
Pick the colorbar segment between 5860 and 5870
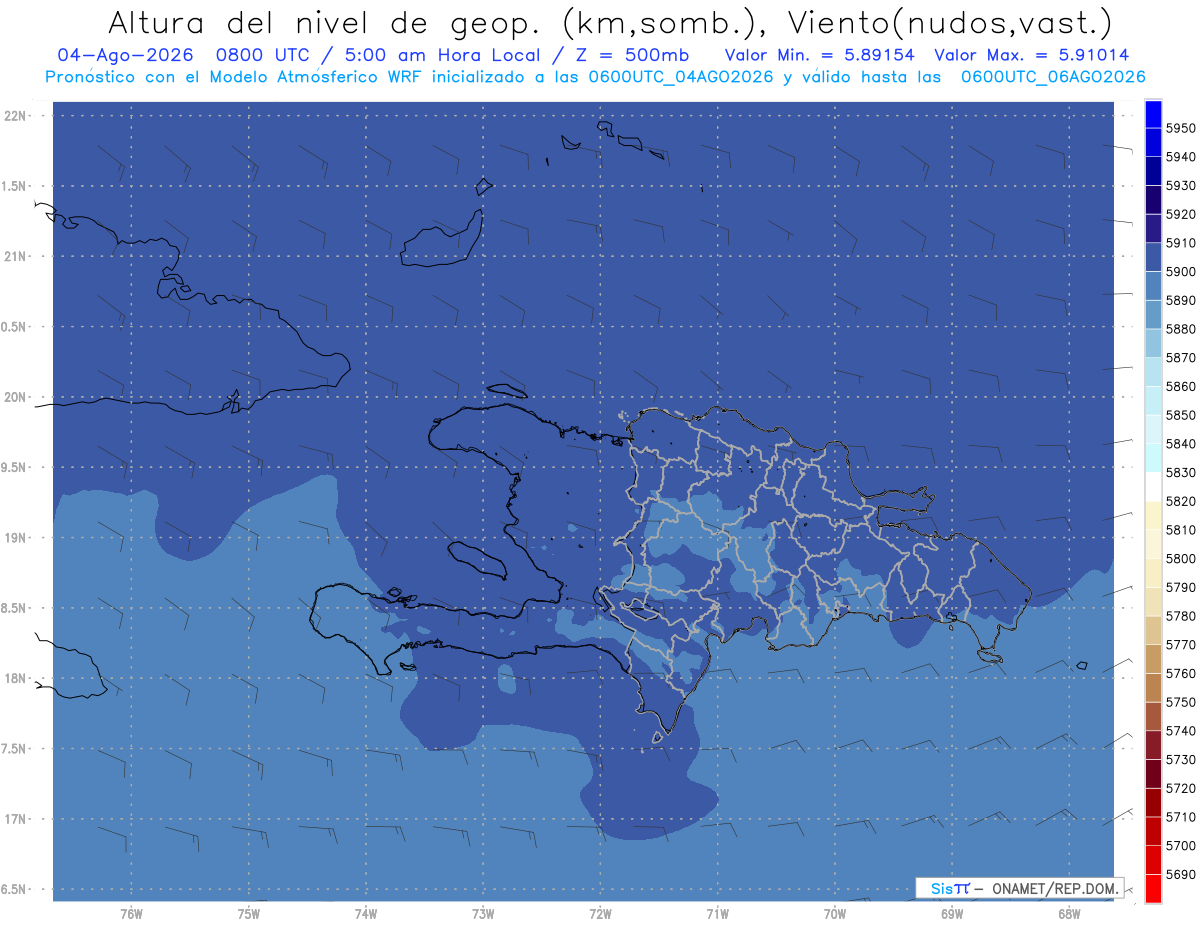[x=1153, y=372]
